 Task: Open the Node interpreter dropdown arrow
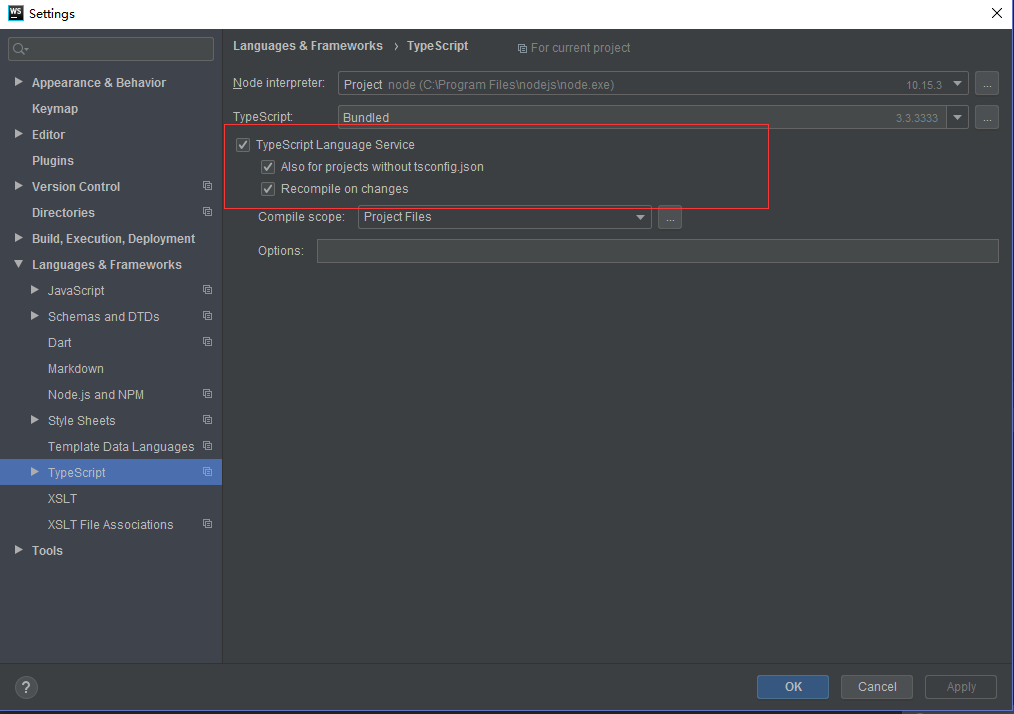pos(957,83)
